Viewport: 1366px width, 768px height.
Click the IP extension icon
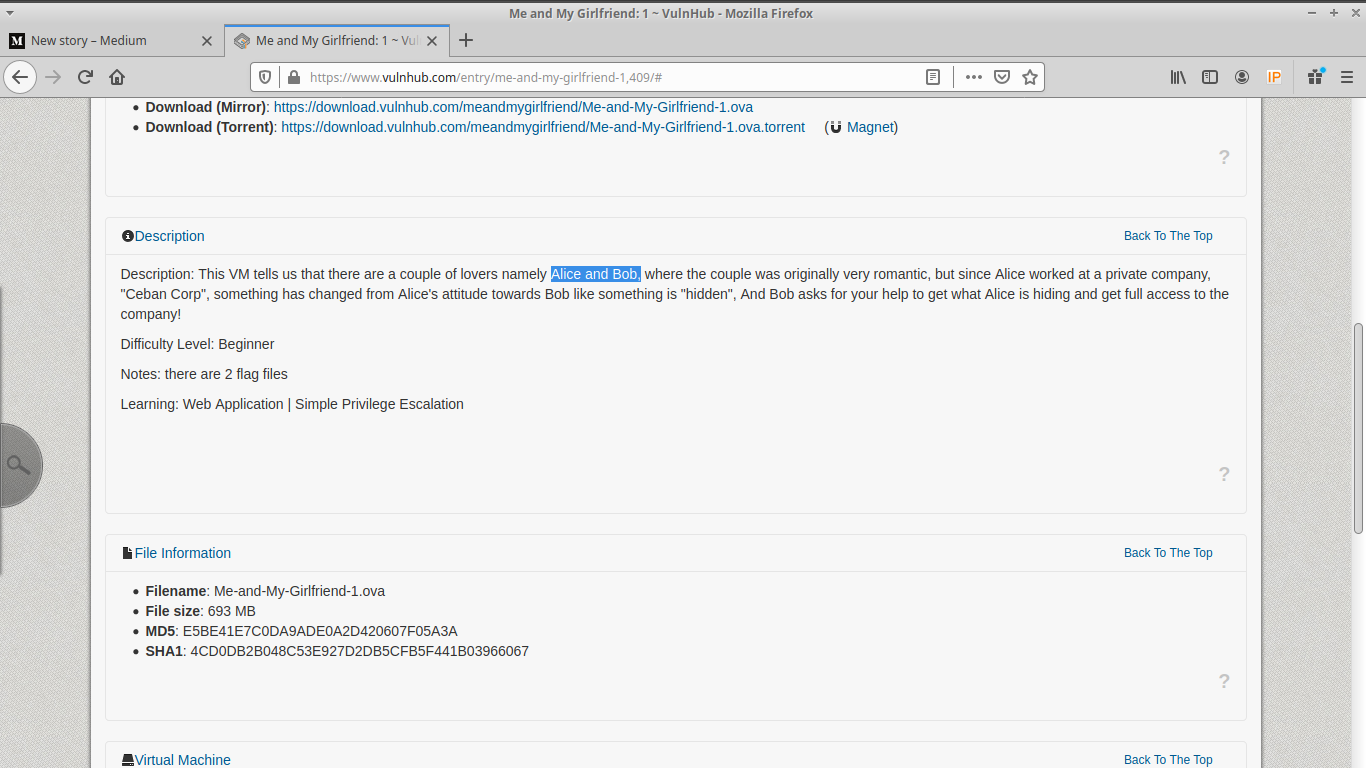coord(1274,77)
